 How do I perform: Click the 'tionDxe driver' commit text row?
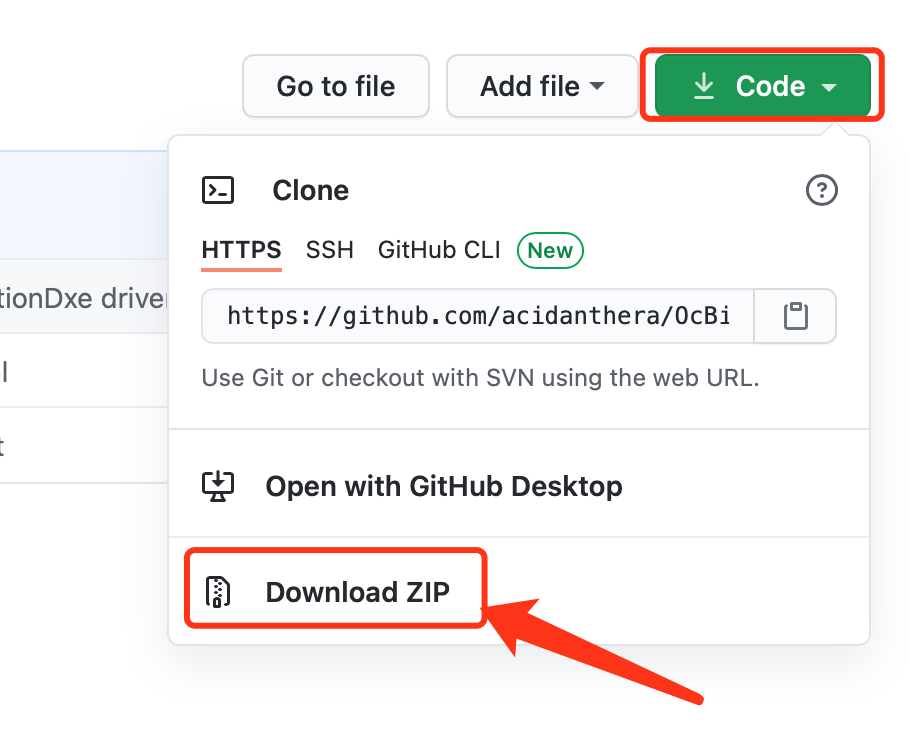[84, 297]
